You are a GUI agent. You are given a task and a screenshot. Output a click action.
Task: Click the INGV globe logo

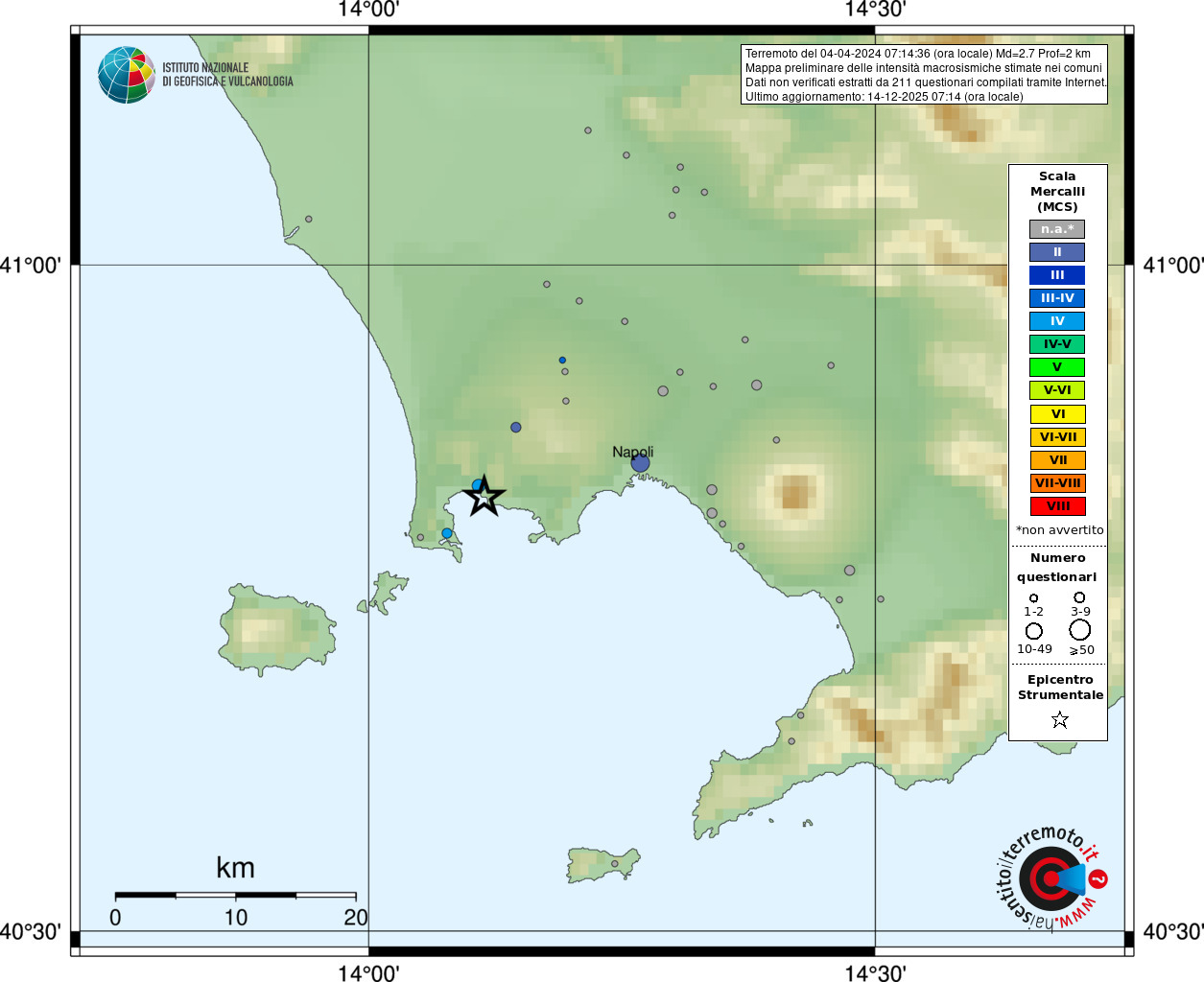click(x=126, y=75)
